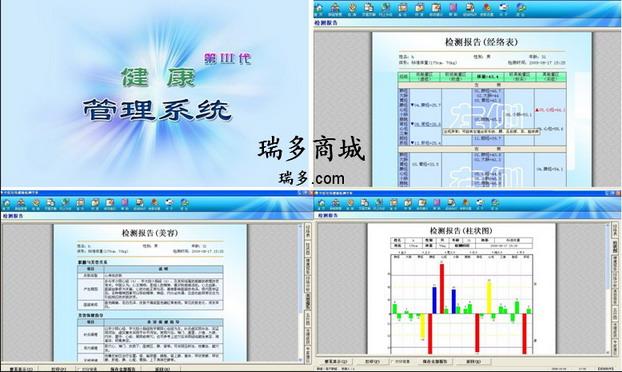Click the two-people icon in bar chart window toolbar
The width and height of the screenshot is (622, 372).
tap(336, 203)
